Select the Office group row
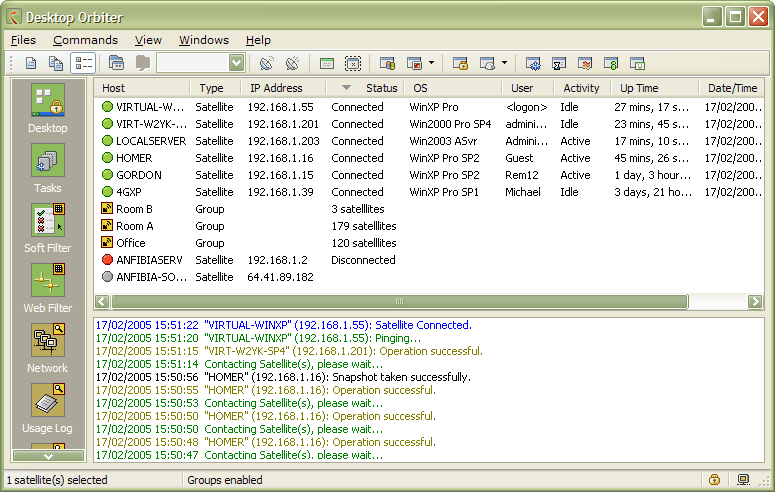 [429, 243]
